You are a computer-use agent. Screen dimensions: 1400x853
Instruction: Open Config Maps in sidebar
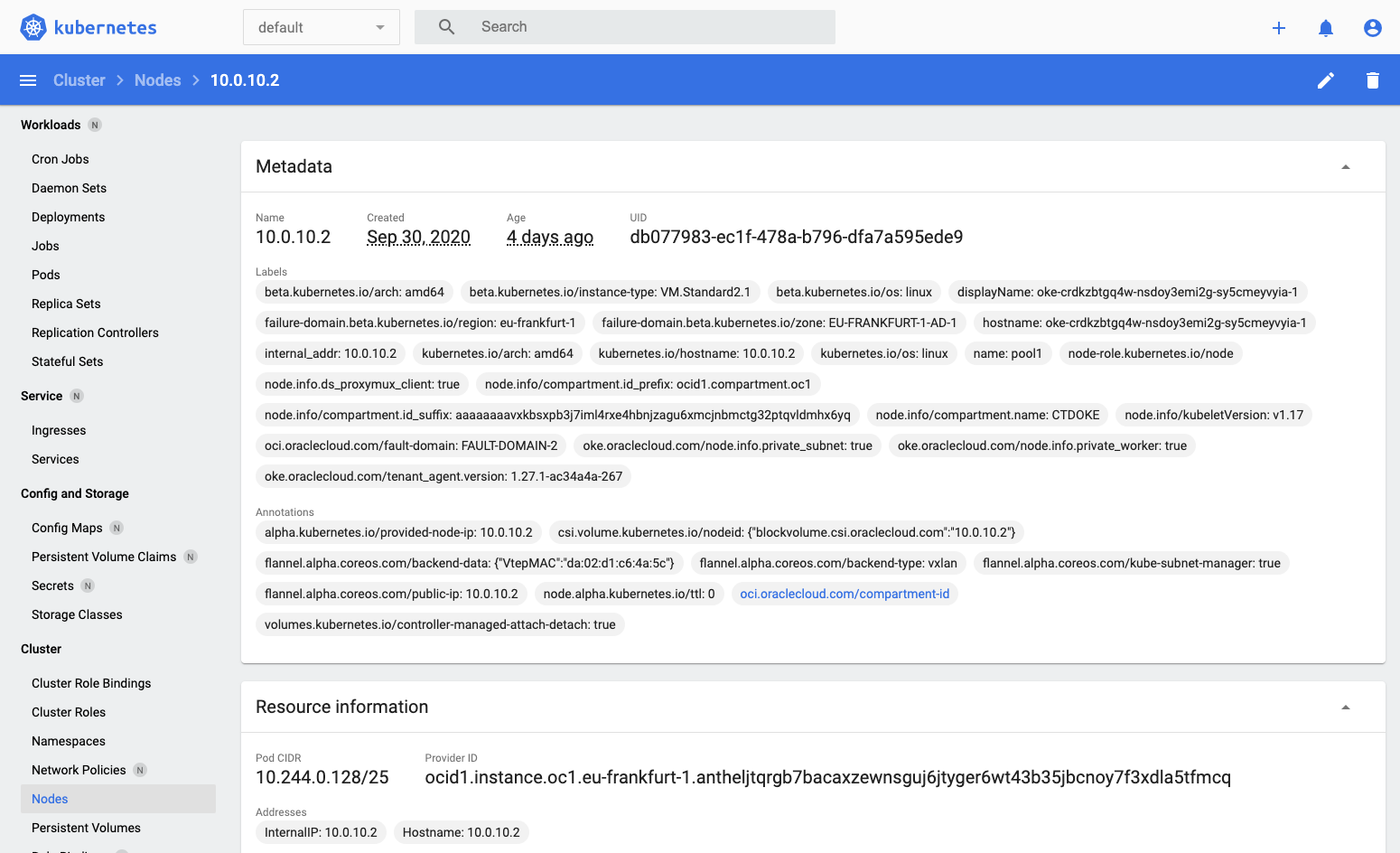[67, 528]
